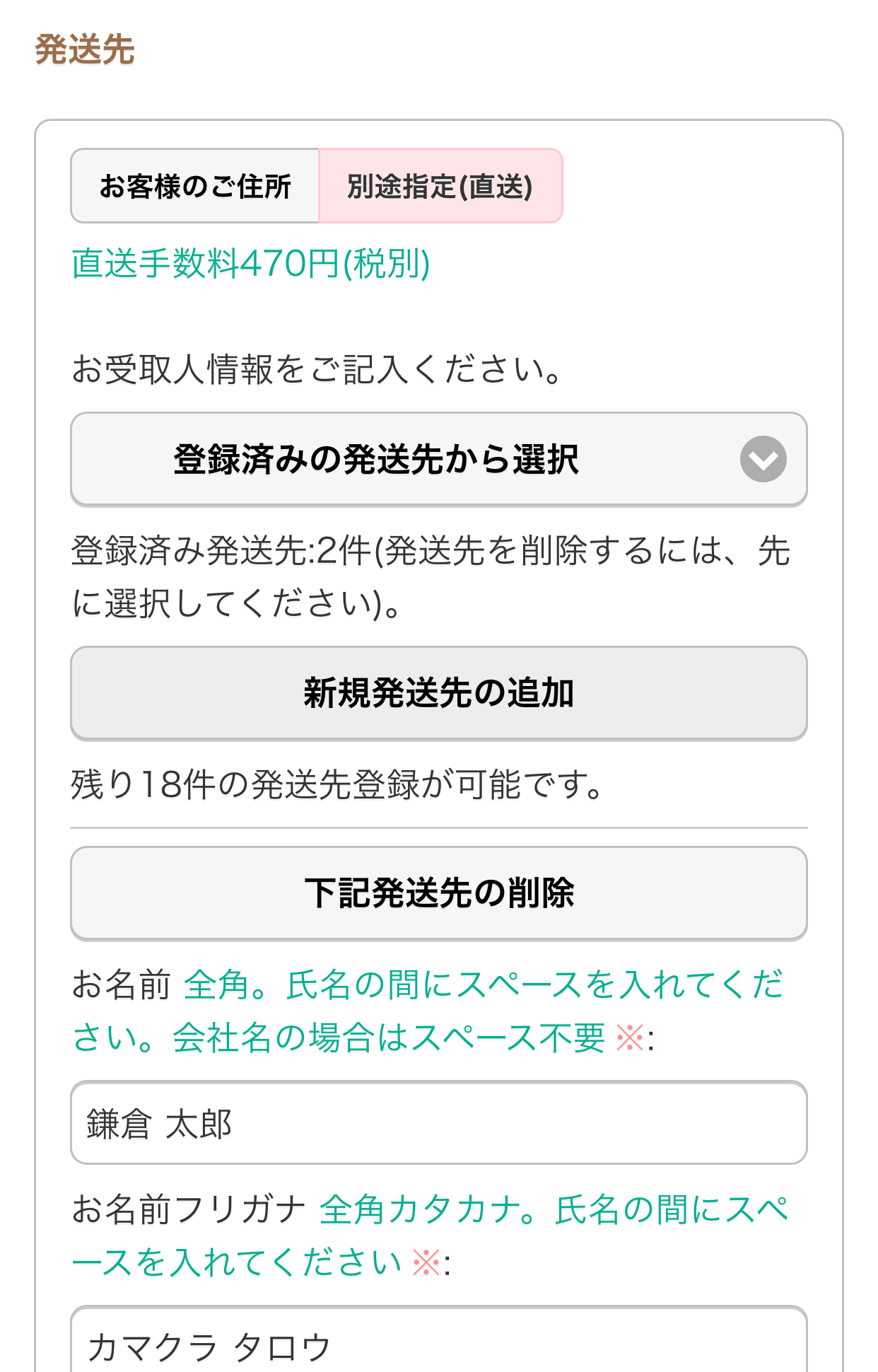The width and height of the screenshot is (878, 1372).
Task: Click the お受取人情報をご記入ください instruction text
Action: 317,369
